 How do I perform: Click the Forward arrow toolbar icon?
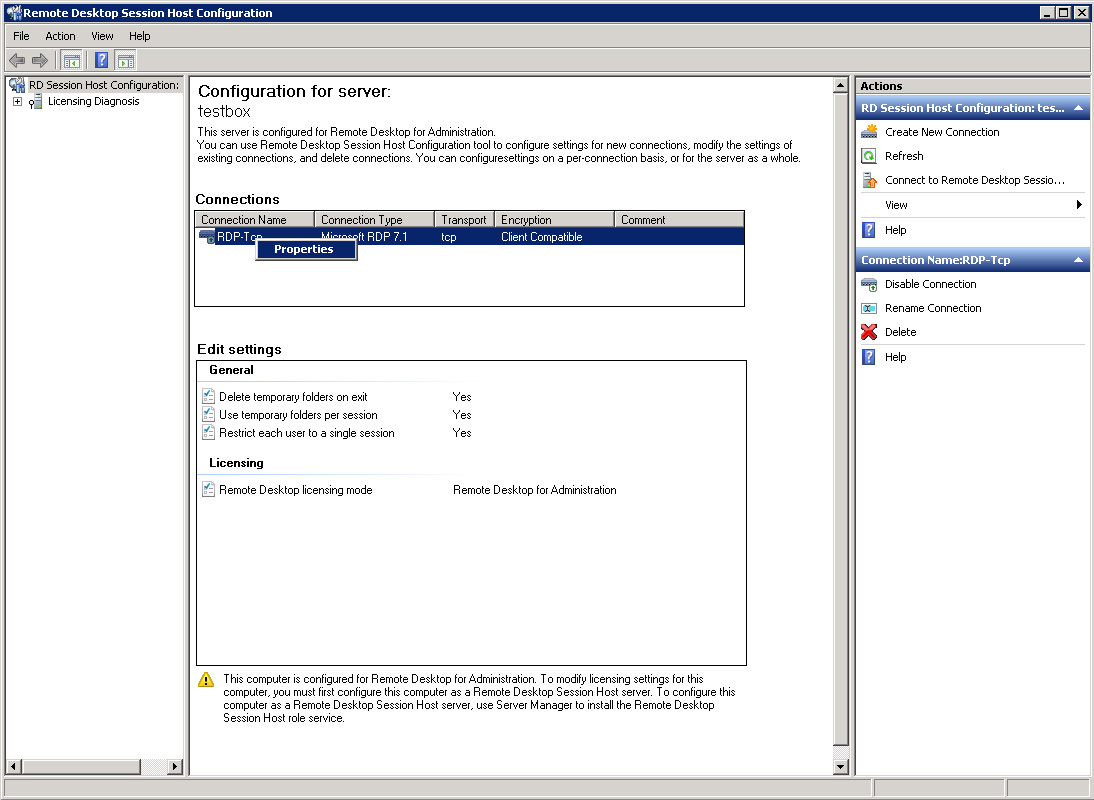click(x=40, y=61)
